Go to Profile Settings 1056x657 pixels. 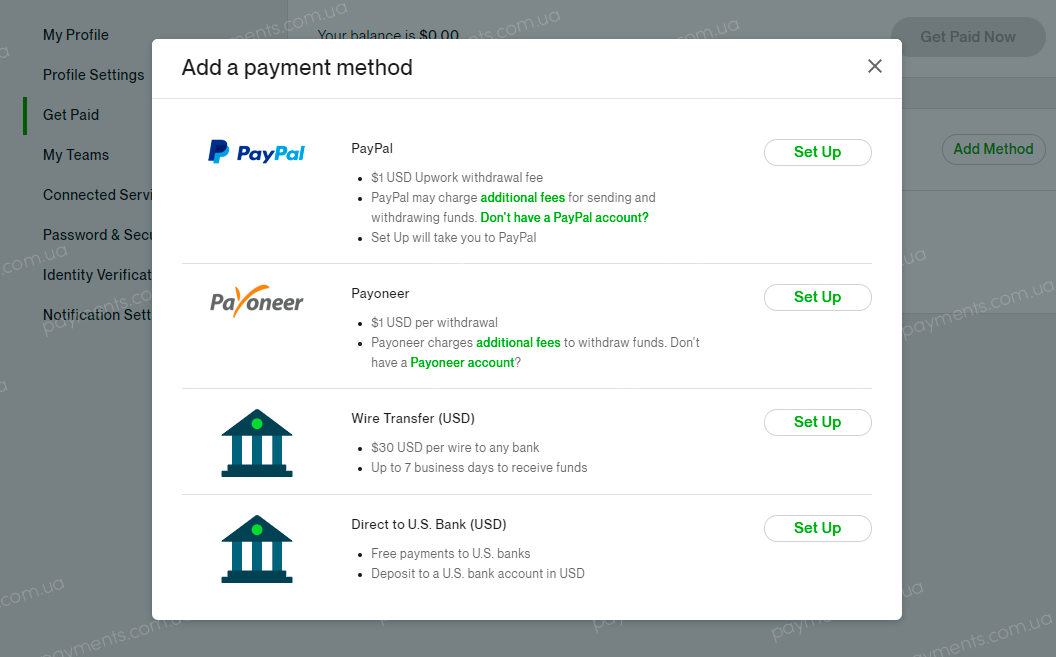coord(94,75)
